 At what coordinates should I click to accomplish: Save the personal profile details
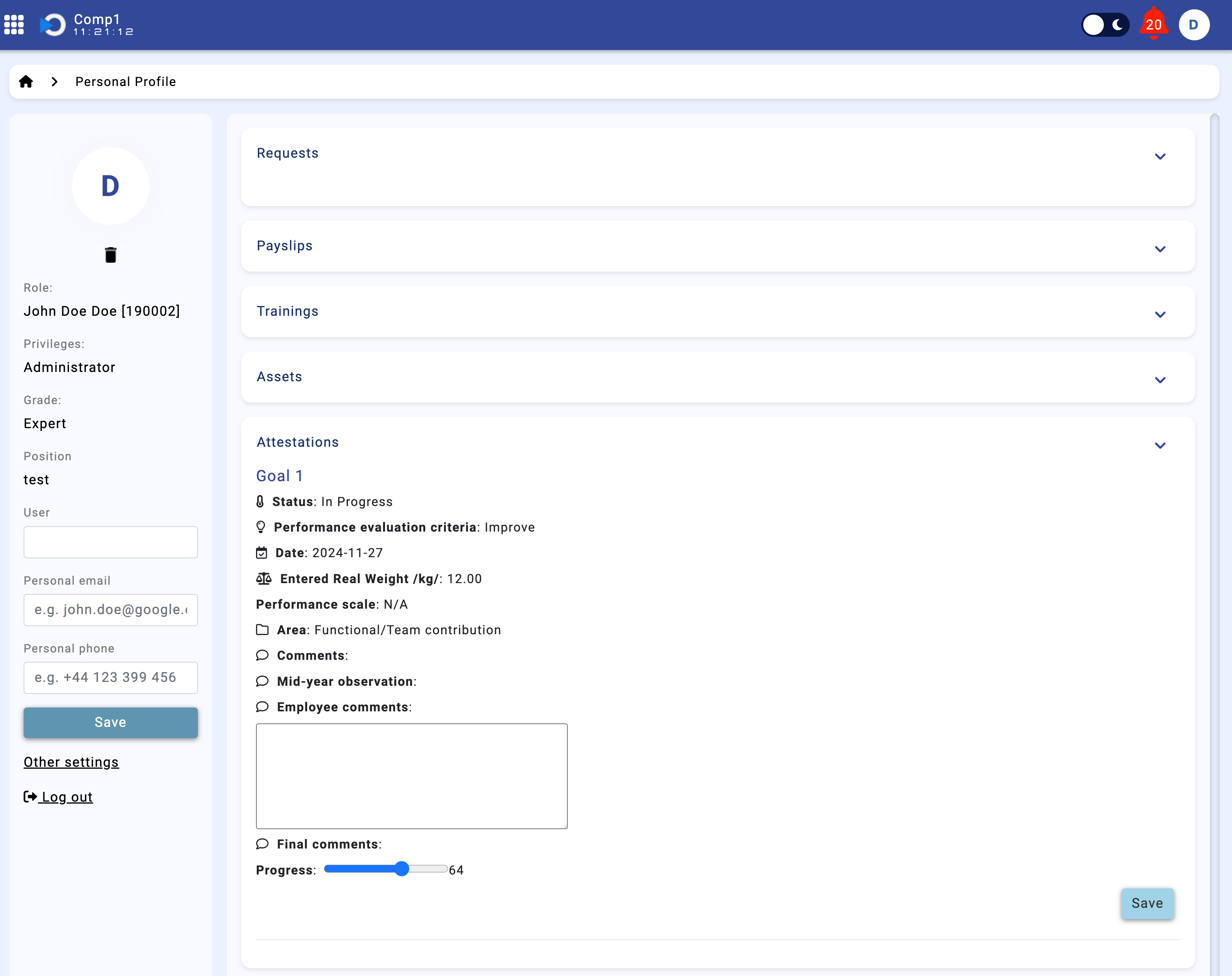(x=110, y=722)
